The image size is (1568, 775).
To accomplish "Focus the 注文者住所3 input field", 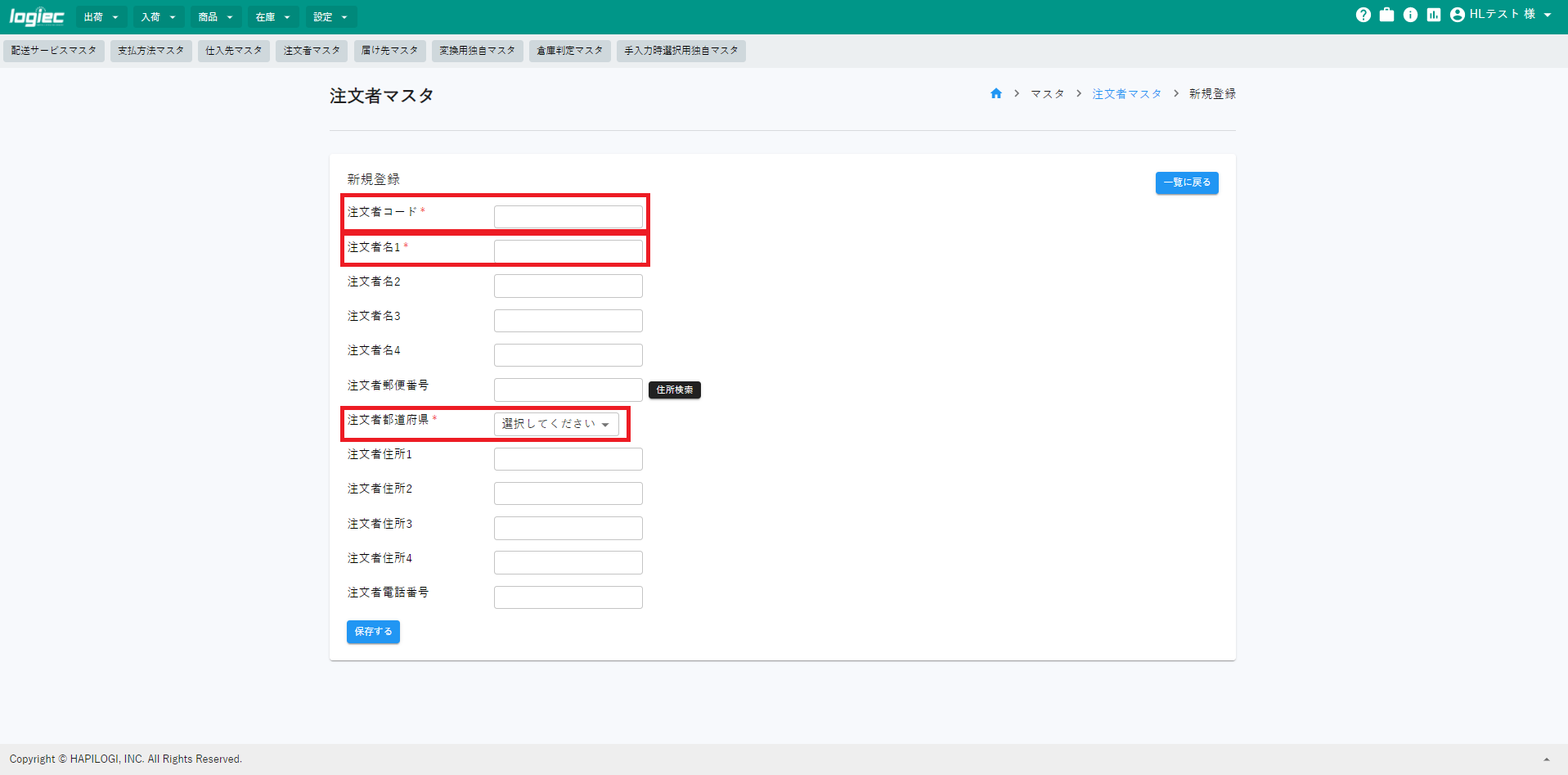I will click(568, 528).
